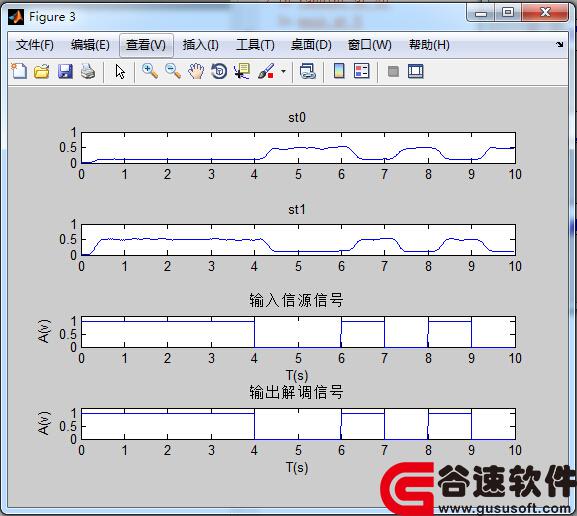Screen dimensions: 577x516
Task: Save the figure with the floppy disk icon
Action: (x=65, y=71)
